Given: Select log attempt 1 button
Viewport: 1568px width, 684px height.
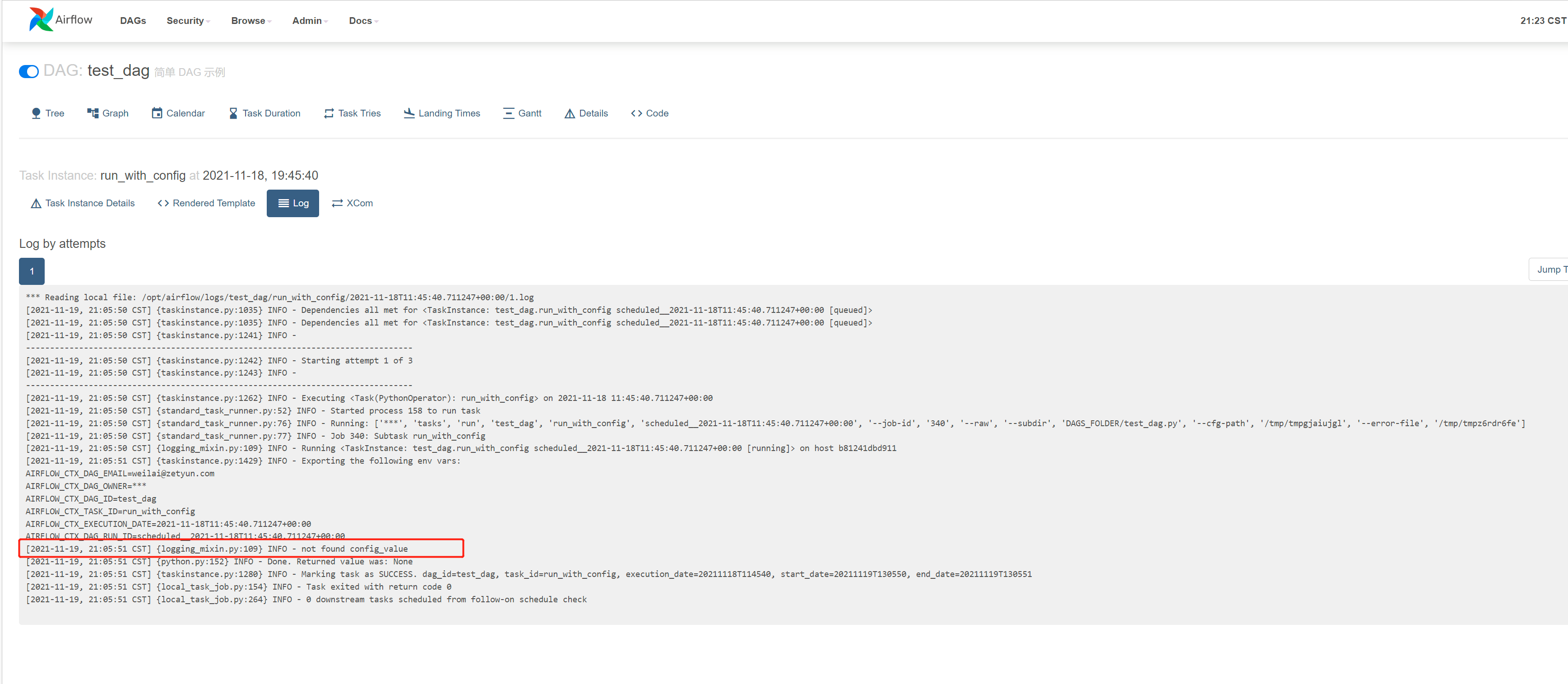Looking at the screenshot, I should [x=32, y=271].
